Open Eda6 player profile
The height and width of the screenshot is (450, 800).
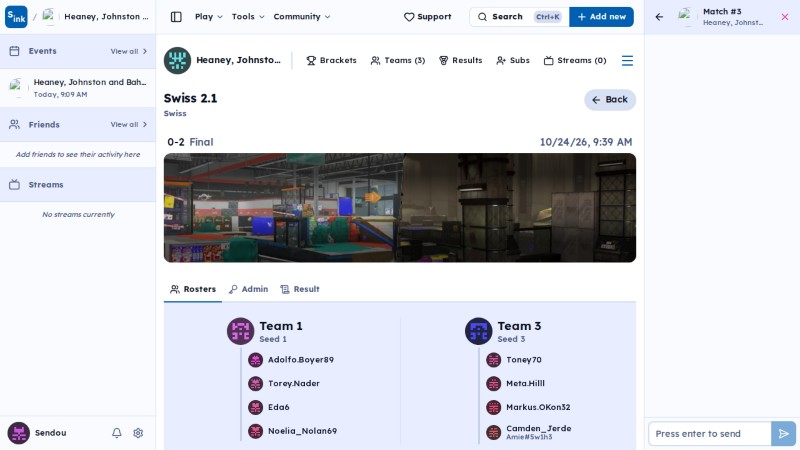(279, 407)
